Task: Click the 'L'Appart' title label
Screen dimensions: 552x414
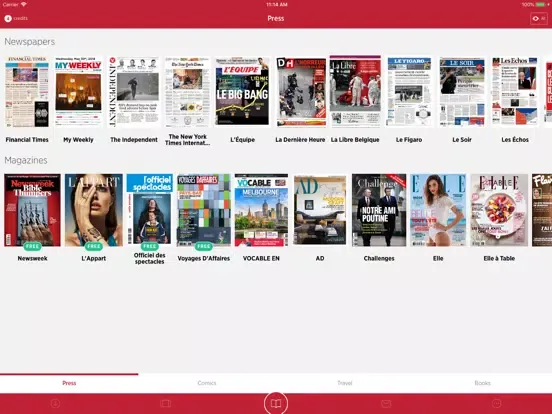Action: (x=94, y=258)
